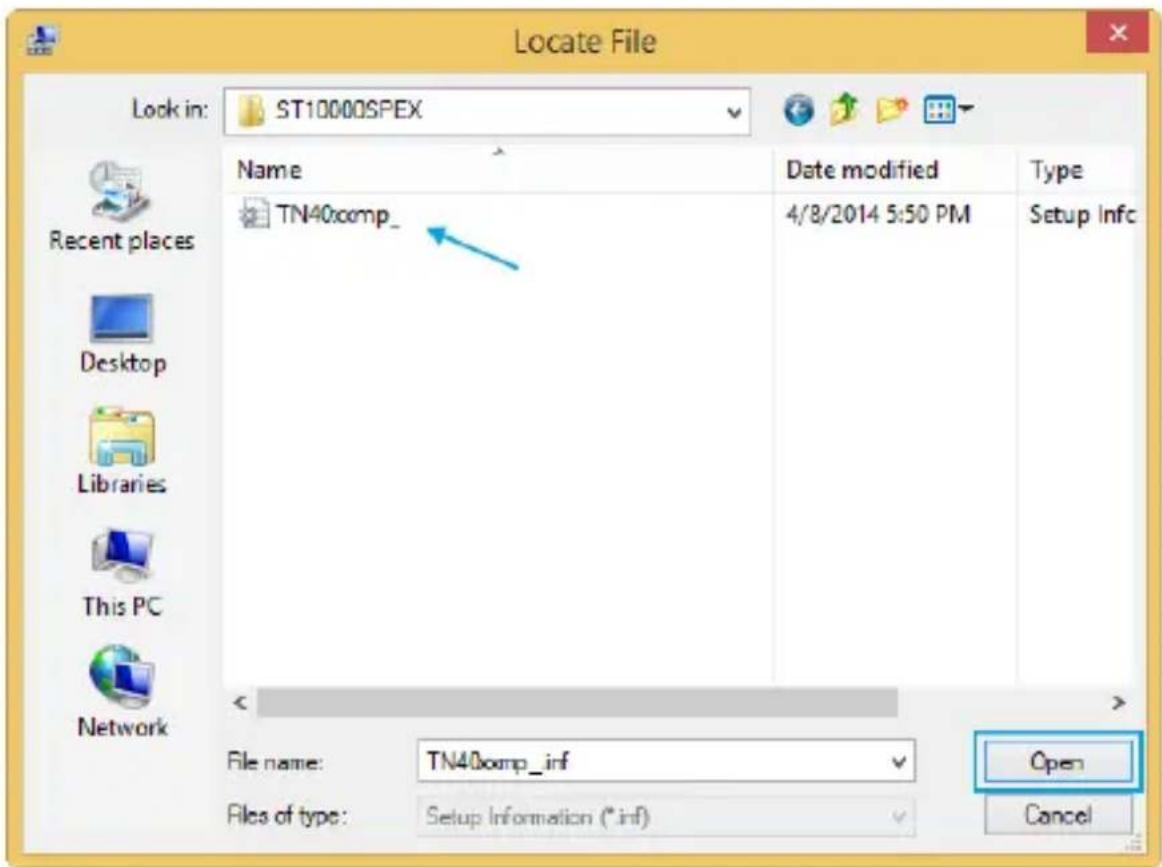1162x867 pixels.
Task: Cancel the Locate File dialog
Action: pos(1058,815)
